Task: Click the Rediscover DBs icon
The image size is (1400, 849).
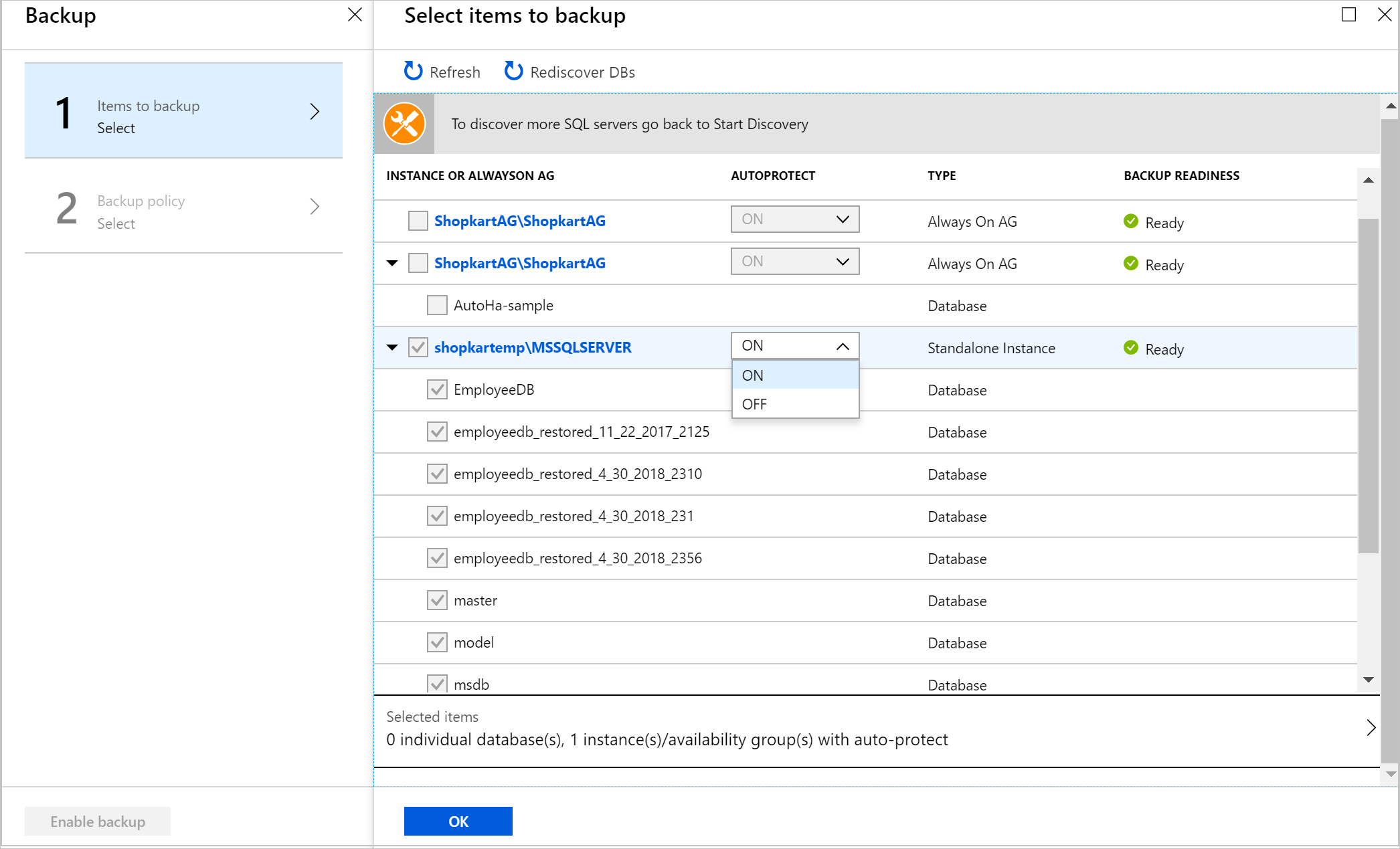Action: [512, 71]
